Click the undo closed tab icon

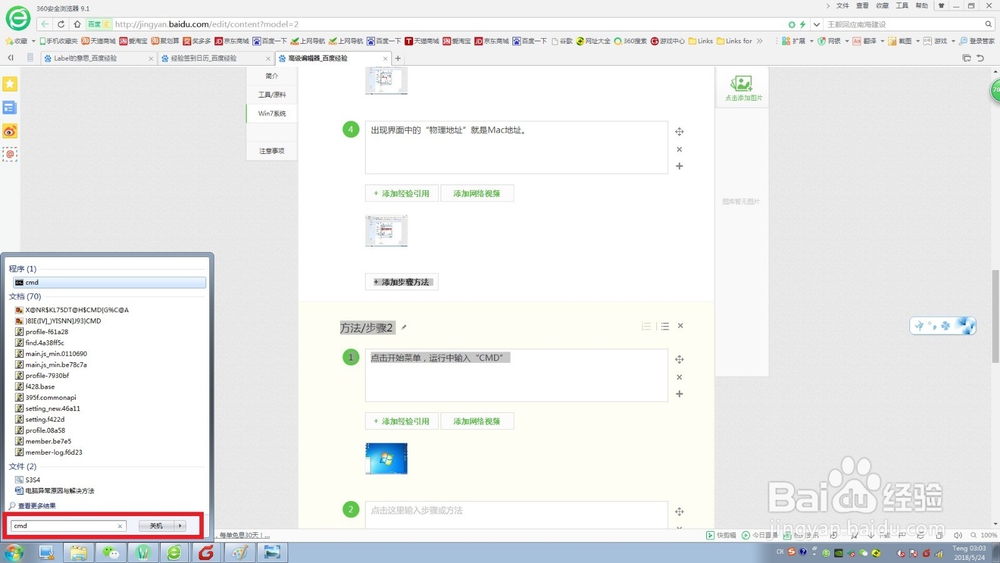[980, 58]
